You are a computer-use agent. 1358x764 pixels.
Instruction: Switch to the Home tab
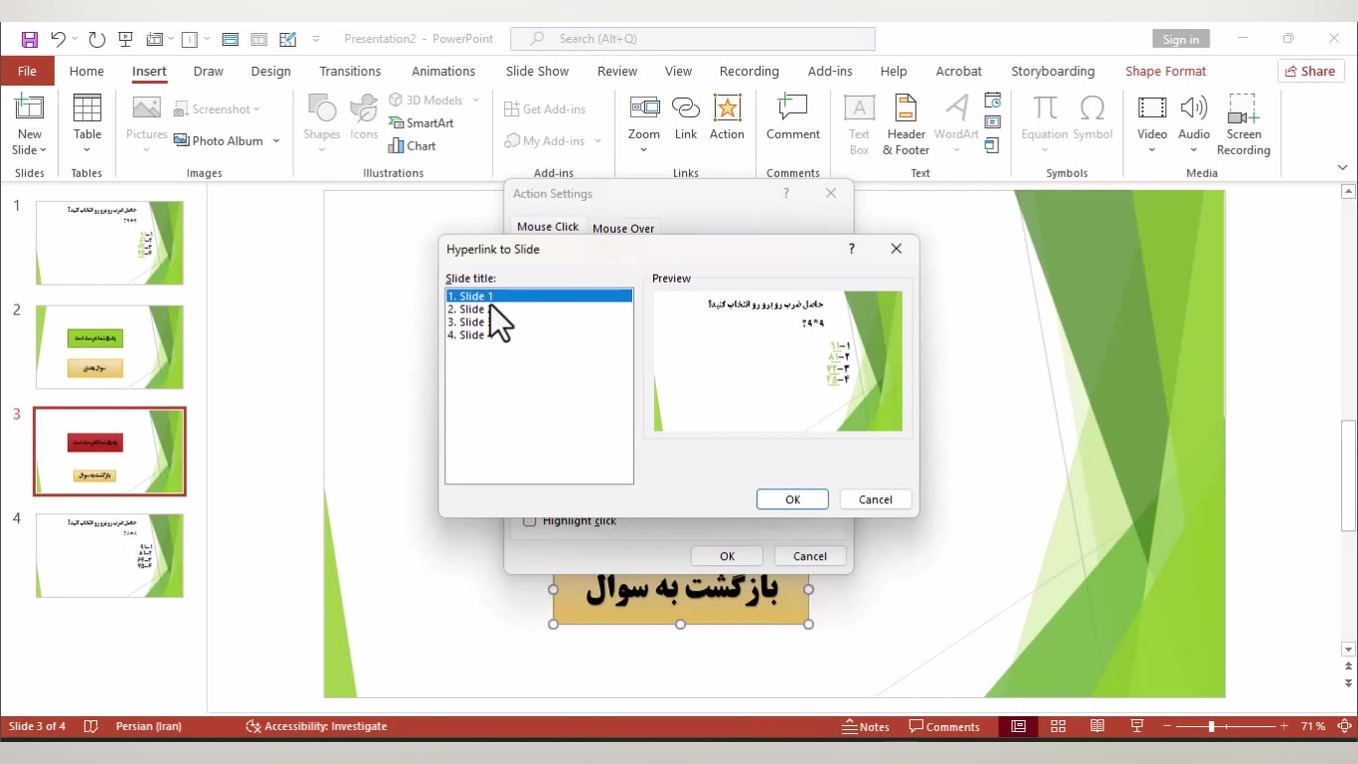click(87, 71)
